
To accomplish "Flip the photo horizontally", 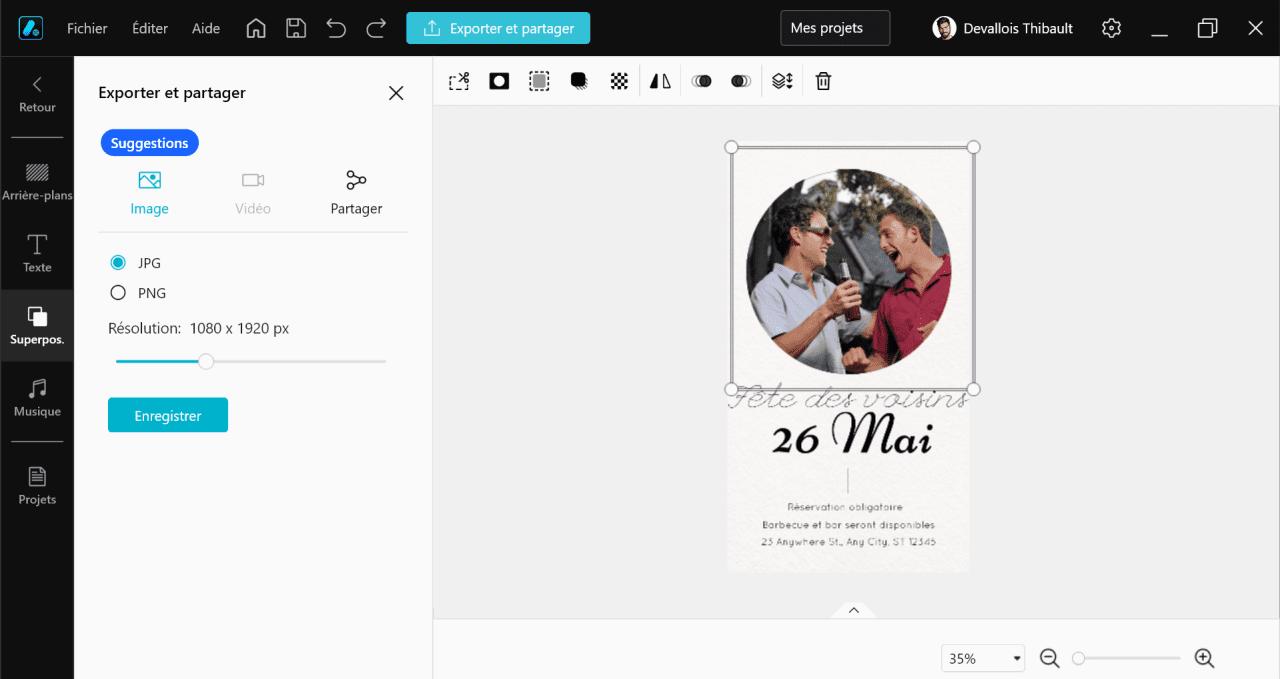I will point(659,80).
